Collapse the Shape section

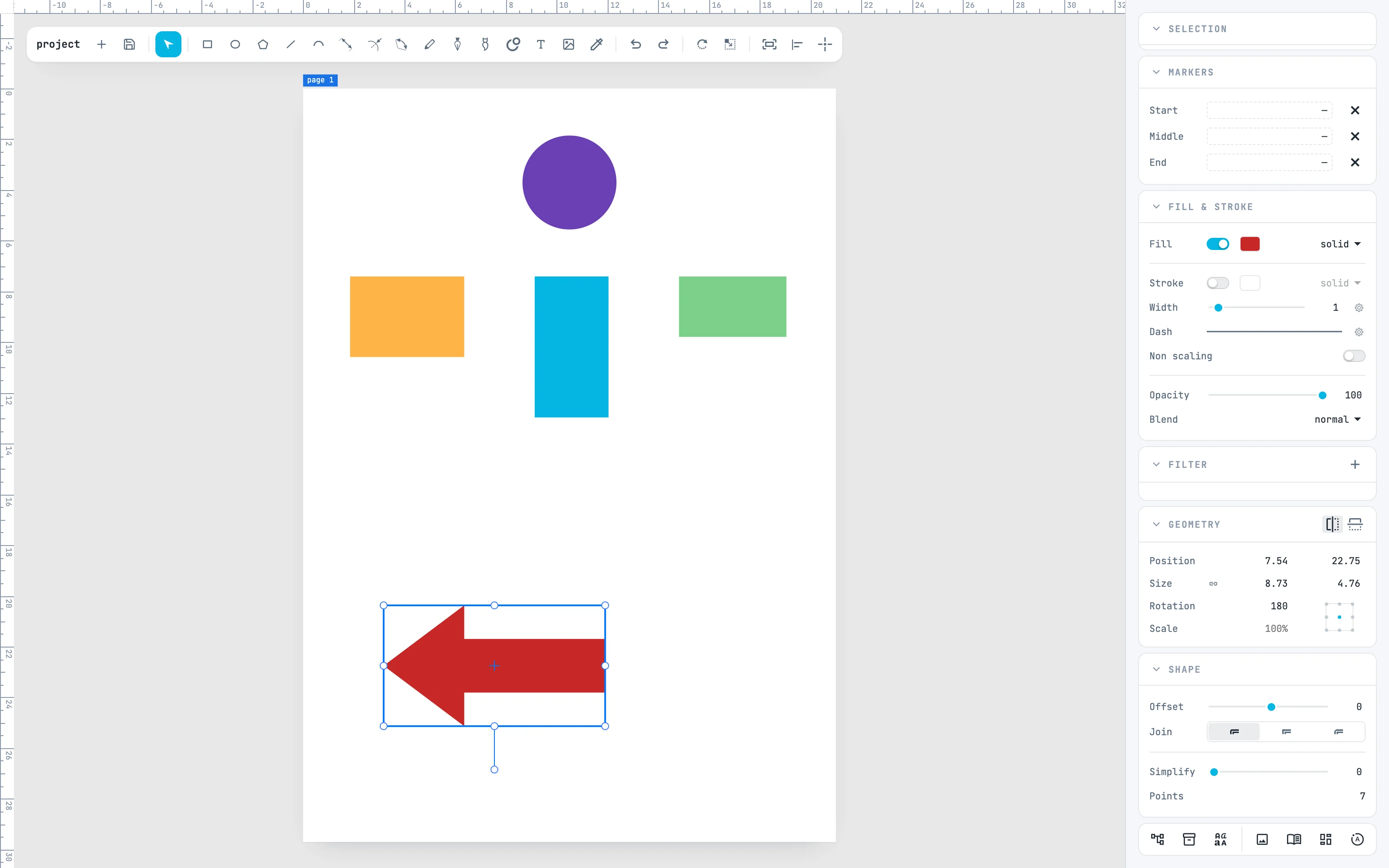1156,669
